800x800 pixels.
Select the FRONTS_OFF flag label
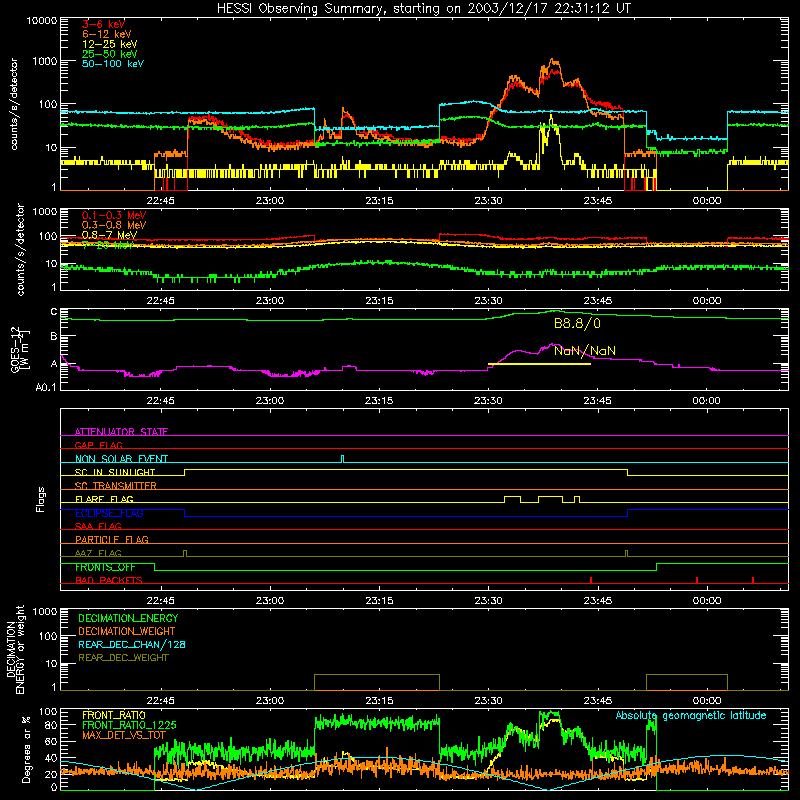click(105, 567)
